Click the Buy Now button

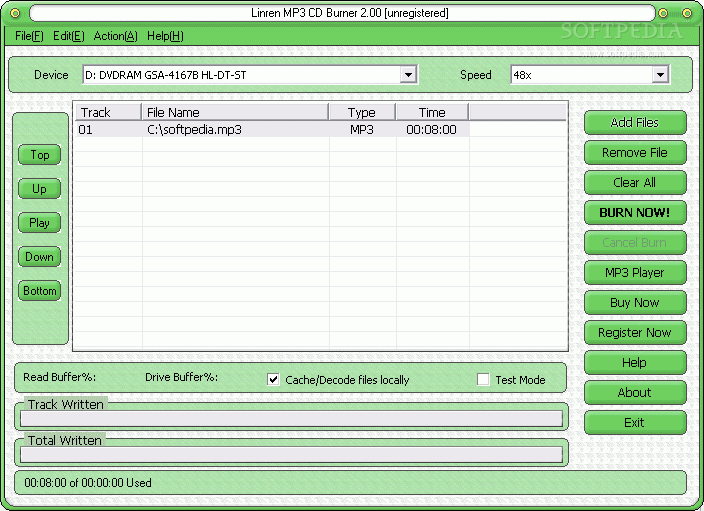pos(635,303)
